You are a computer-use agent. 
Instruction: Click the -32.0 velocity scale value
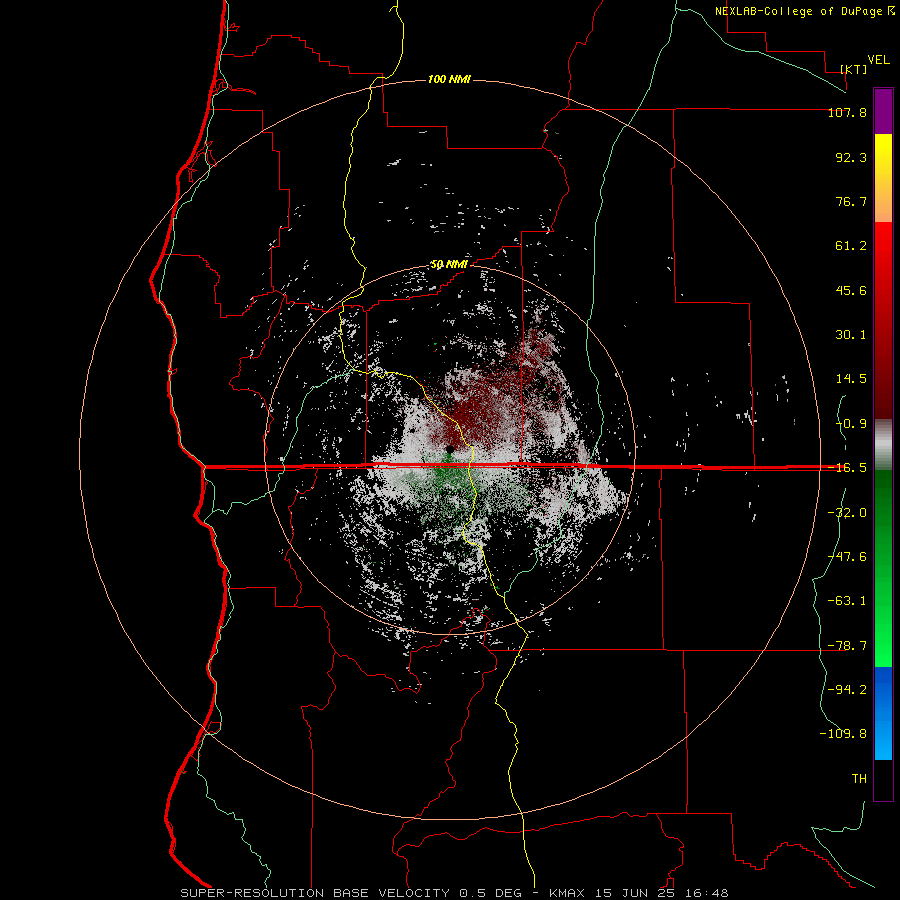(847, 513)
